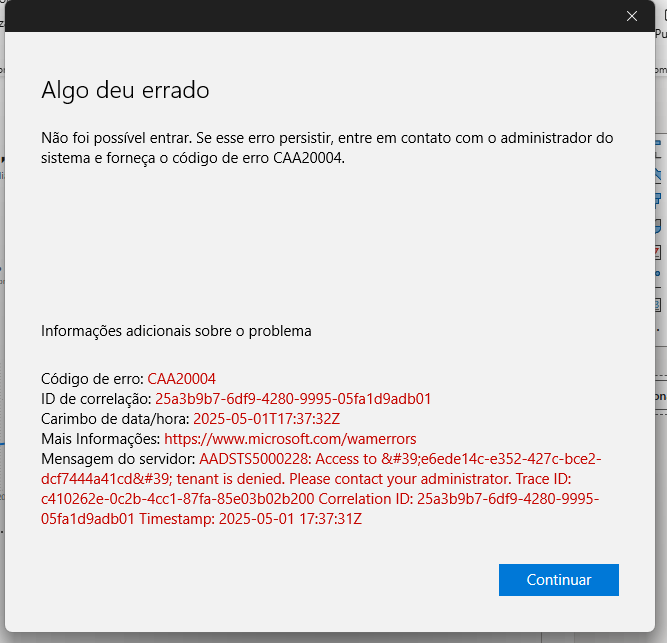Image resolution: width=667 pixels, height=643 pixels.
Task: Close the error dialog with X
Action: [632, 16]
